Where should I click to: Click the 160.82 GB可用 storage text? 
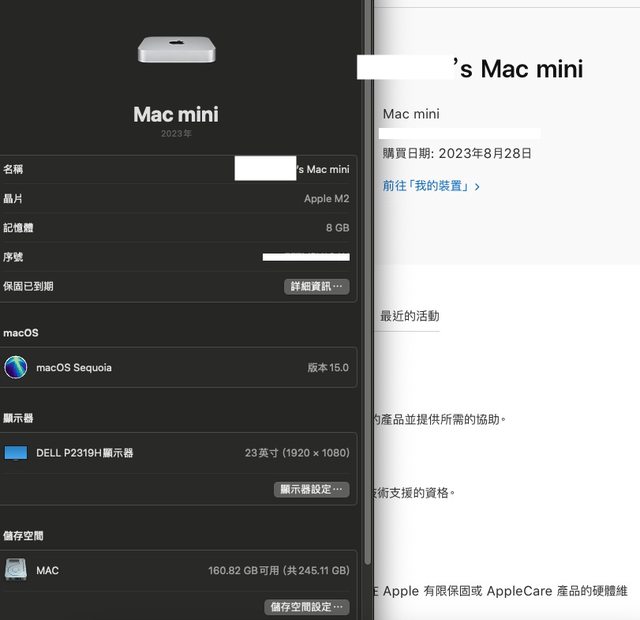click(278, 571)
